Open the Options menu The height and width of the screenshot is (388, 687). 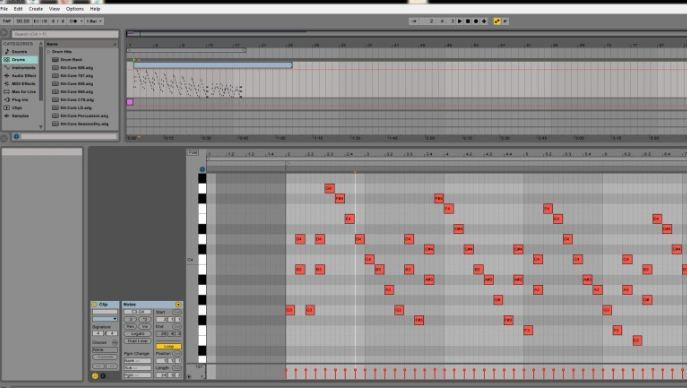[x=74, y=9]
